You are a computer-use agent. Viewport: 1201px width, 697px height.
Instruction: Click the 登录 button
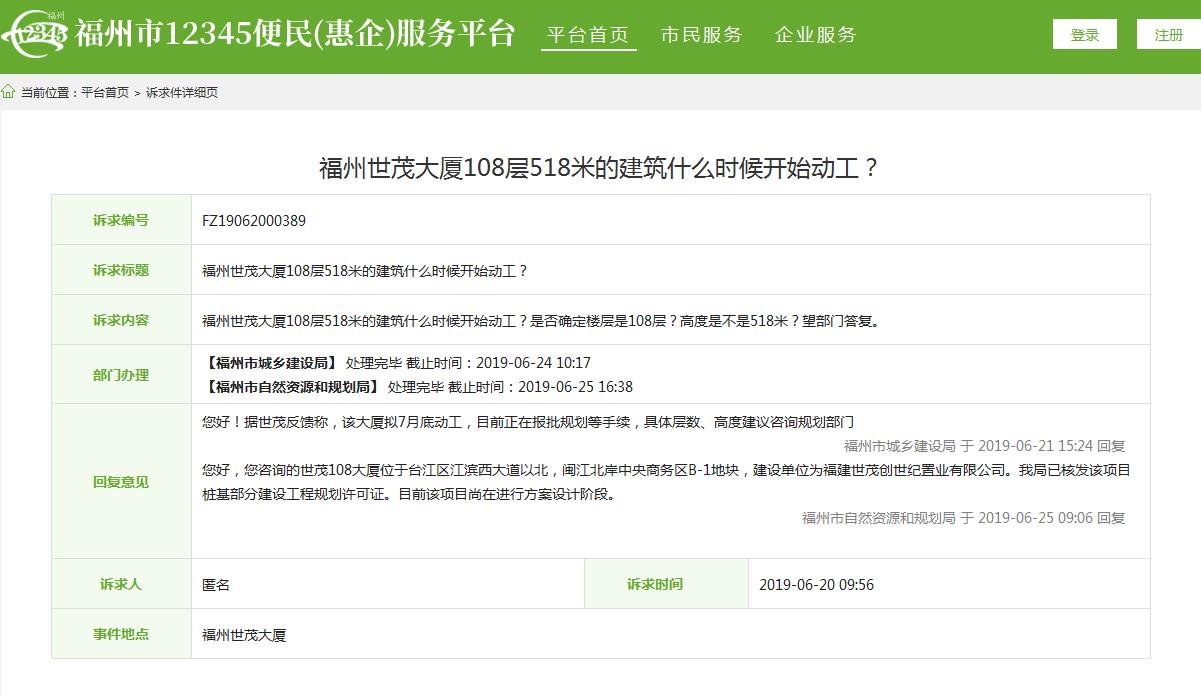(1085, 34)
